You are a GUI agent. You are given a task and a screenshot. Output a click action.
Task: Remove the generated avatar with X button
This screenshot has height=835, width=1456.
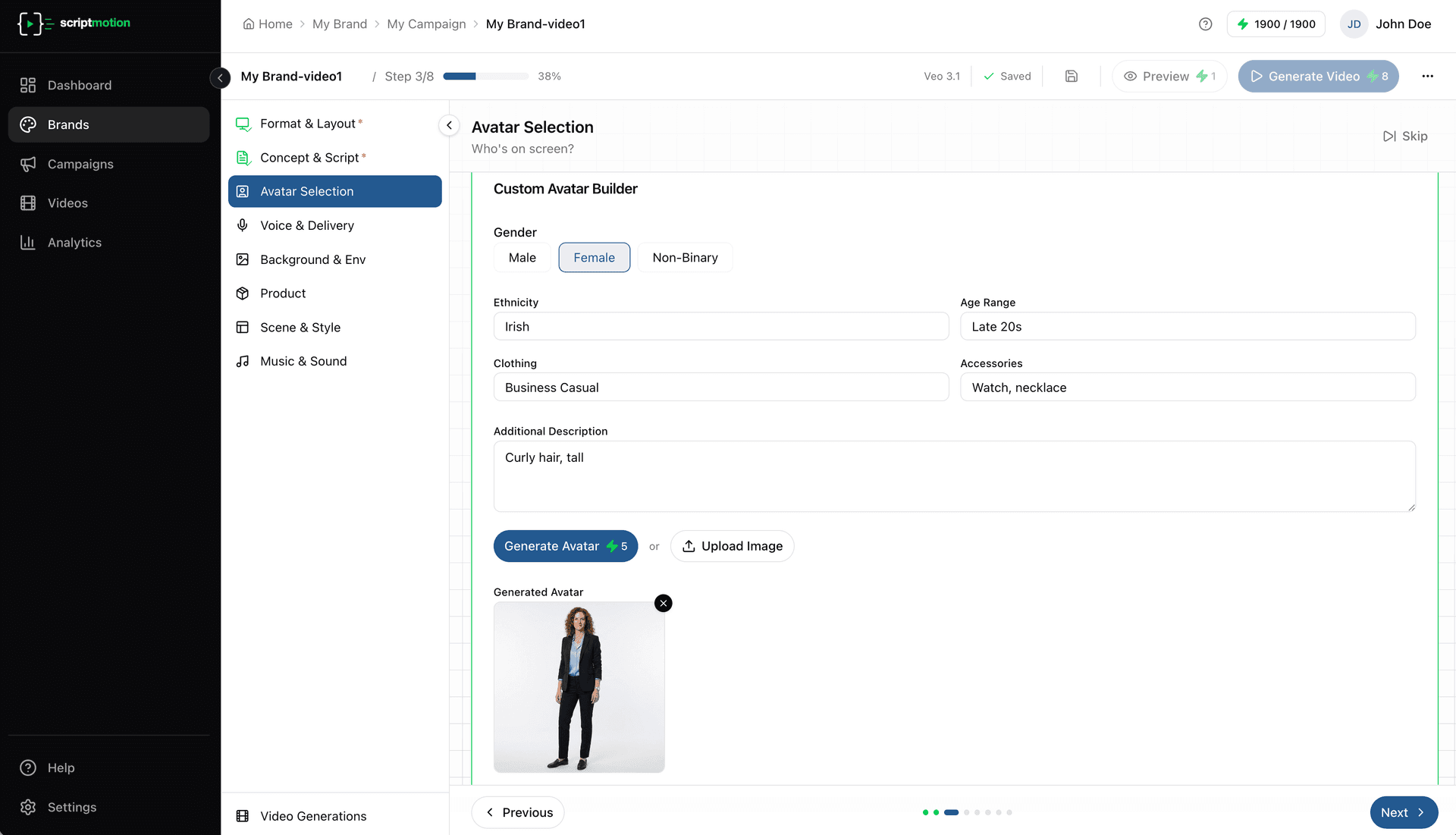tap(664, 603)
